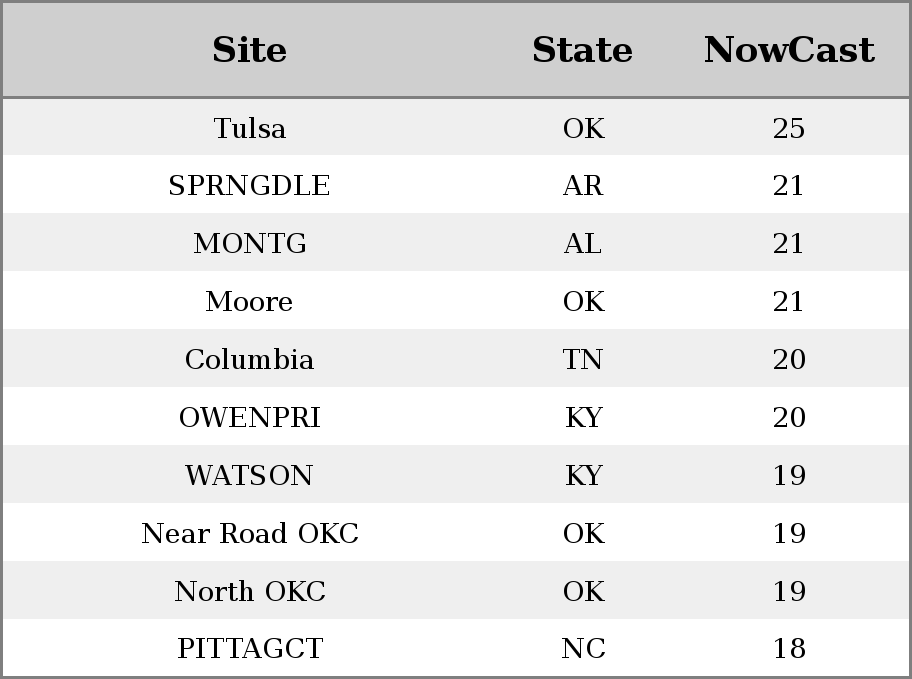Select the SPRNGDLE site cell
The height and width of the screenshot is (679, 912).
(x=250, y=186)
